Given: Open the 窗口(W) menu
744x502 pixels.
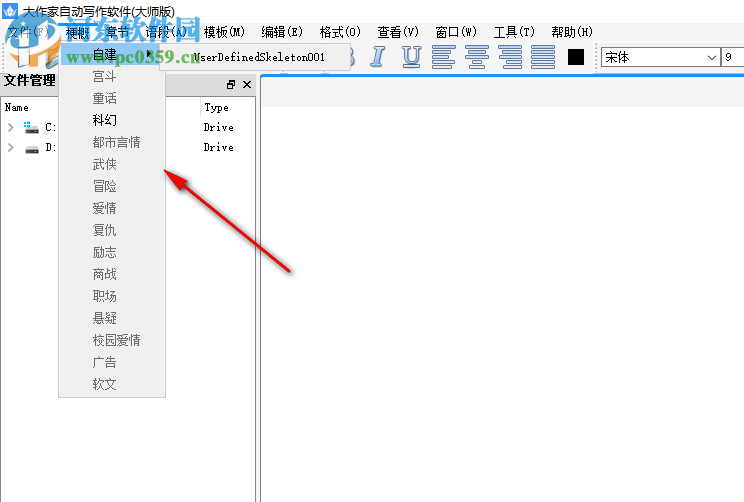Looking at the screenshot, I should pos(456,32).
